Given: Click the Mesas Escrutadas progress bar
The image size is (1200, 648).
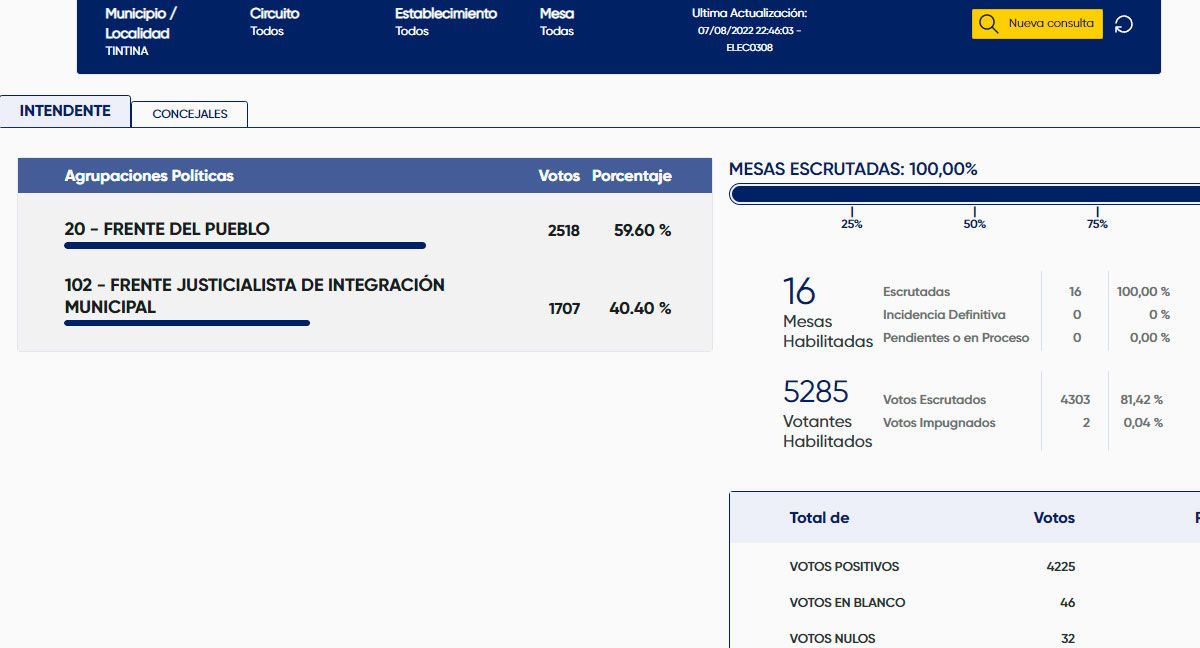Looking at the screenshot, I should click(964, 194).
